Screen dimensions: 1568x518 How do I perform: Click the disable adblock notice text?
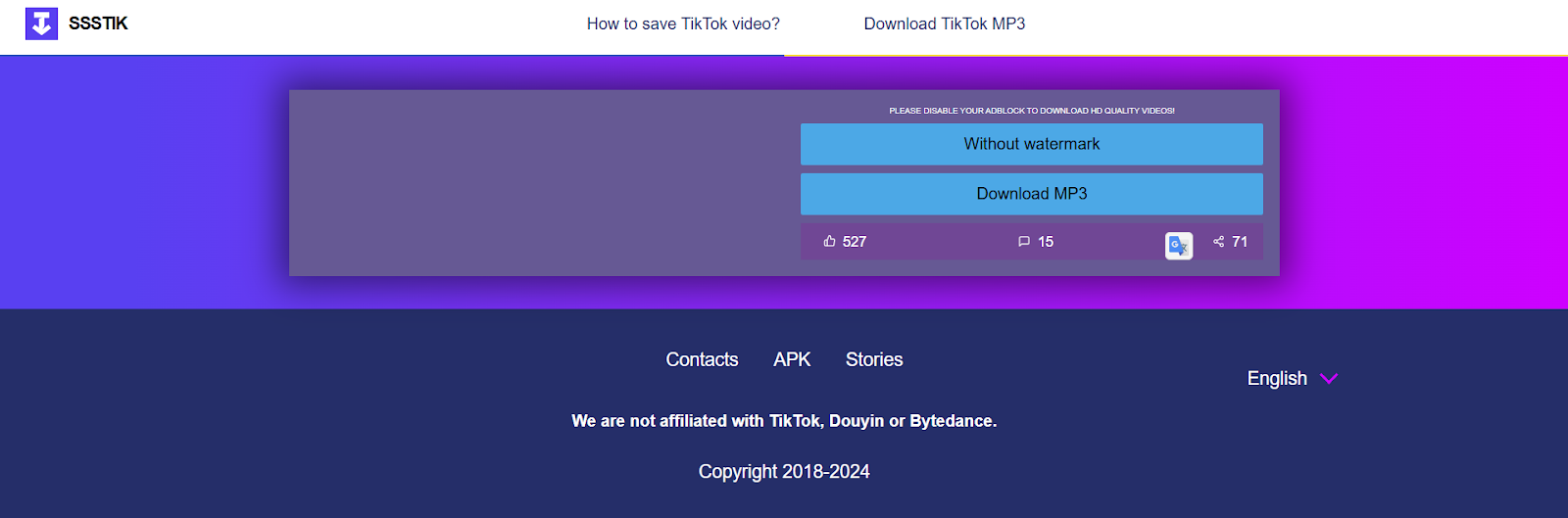pos(1032,111)
